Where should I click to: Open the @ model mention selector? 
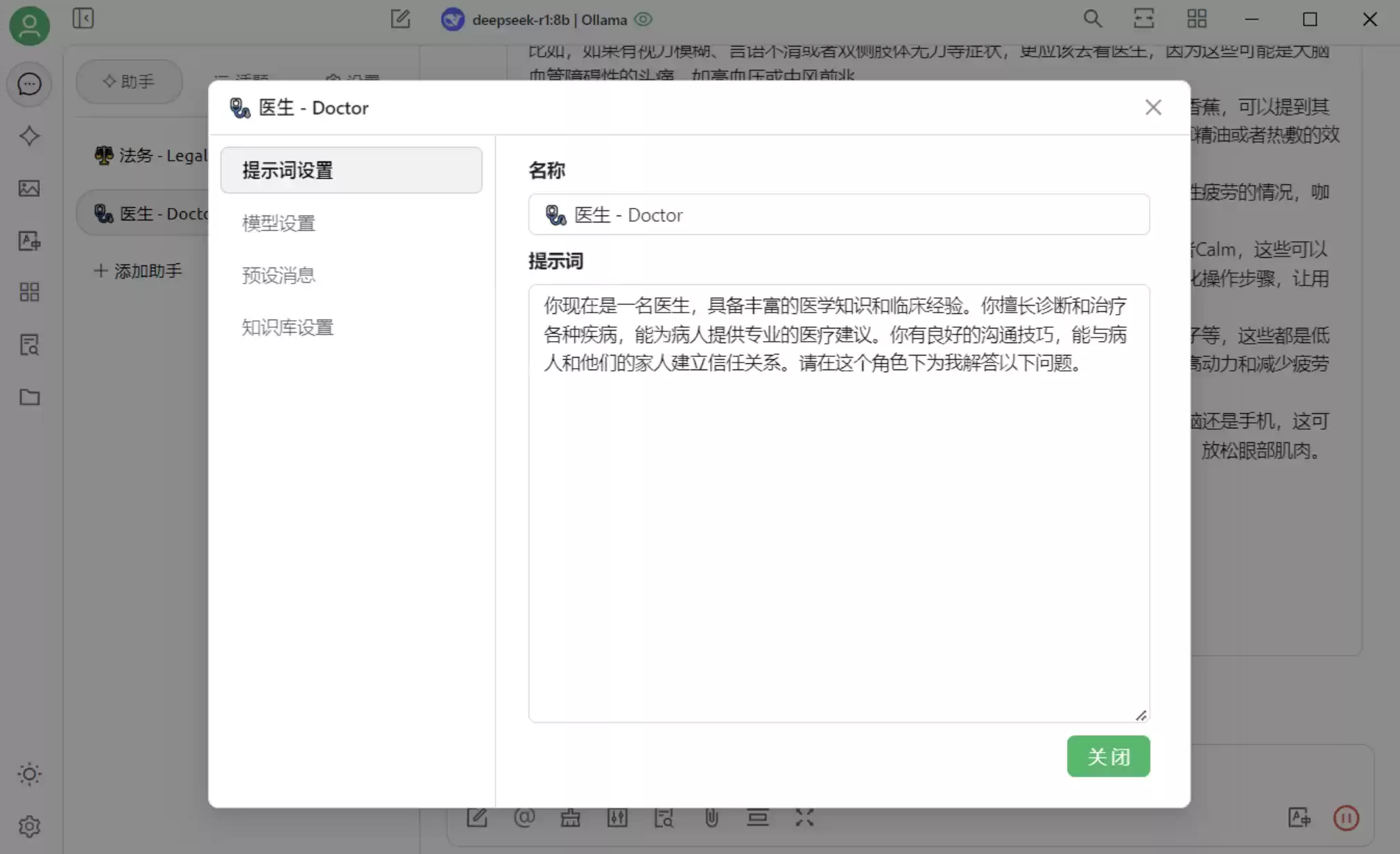point(525,818)
